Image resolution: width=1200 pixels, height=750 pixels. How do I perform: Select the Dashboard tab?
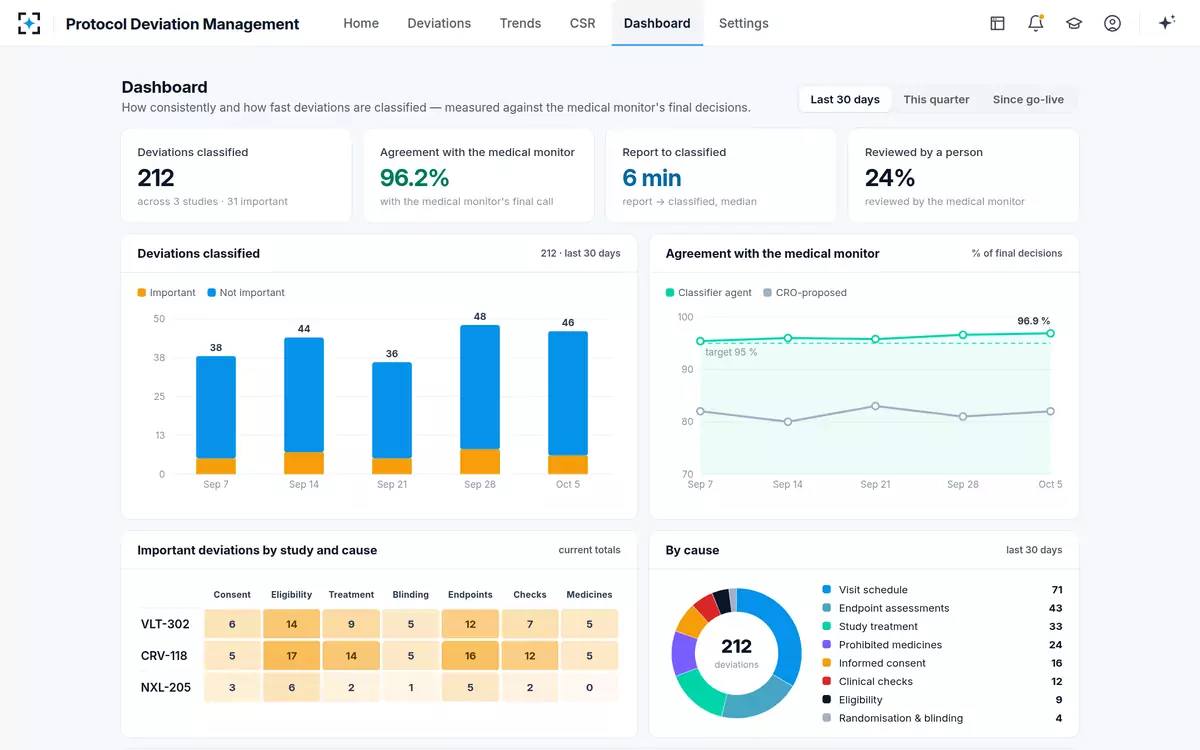[657, 23]
